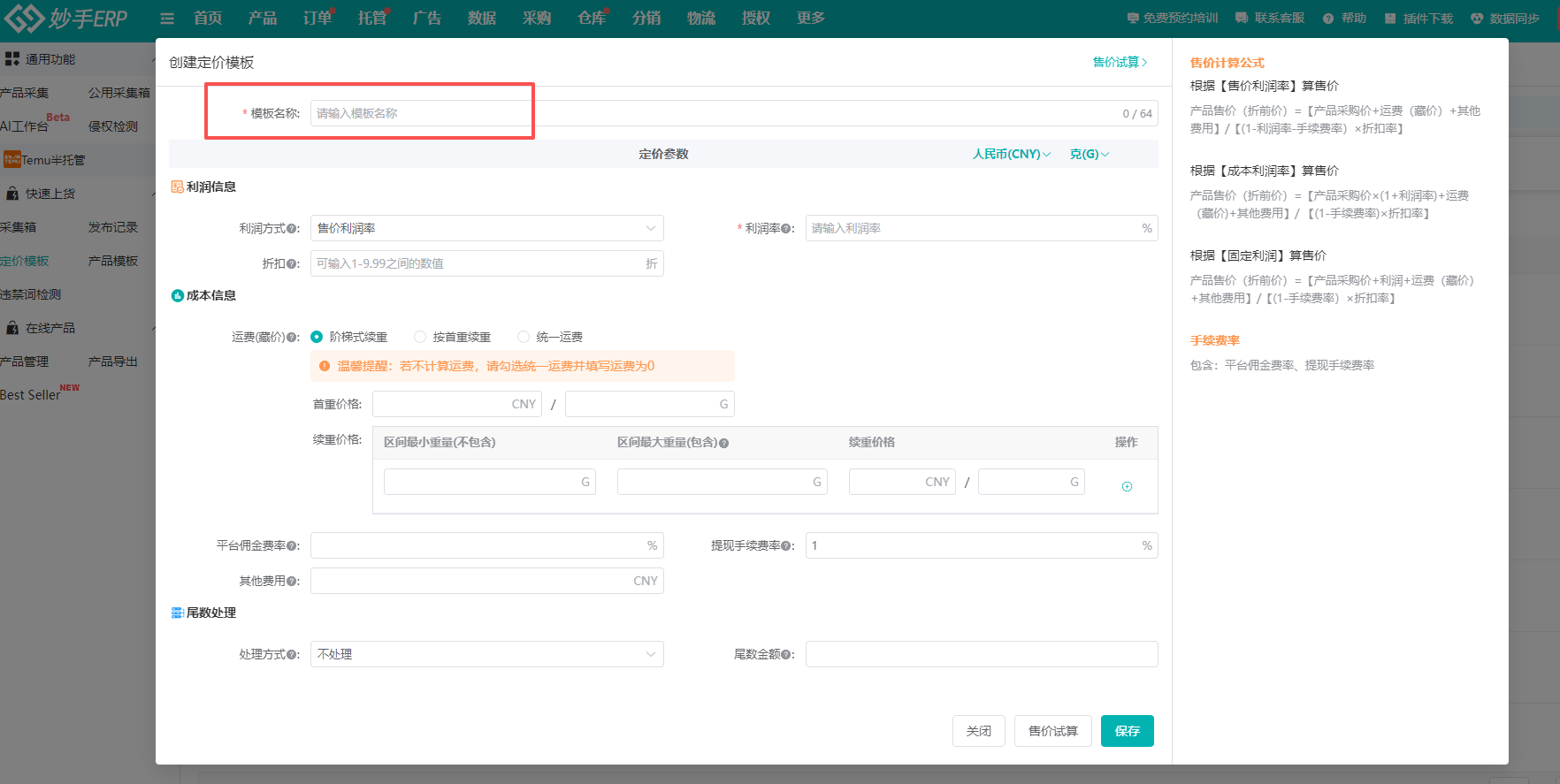The height and width of the screenshot is (784, 1560).
Task: Click the 数据同步 sync icon in header
Action: [1476, 19]
